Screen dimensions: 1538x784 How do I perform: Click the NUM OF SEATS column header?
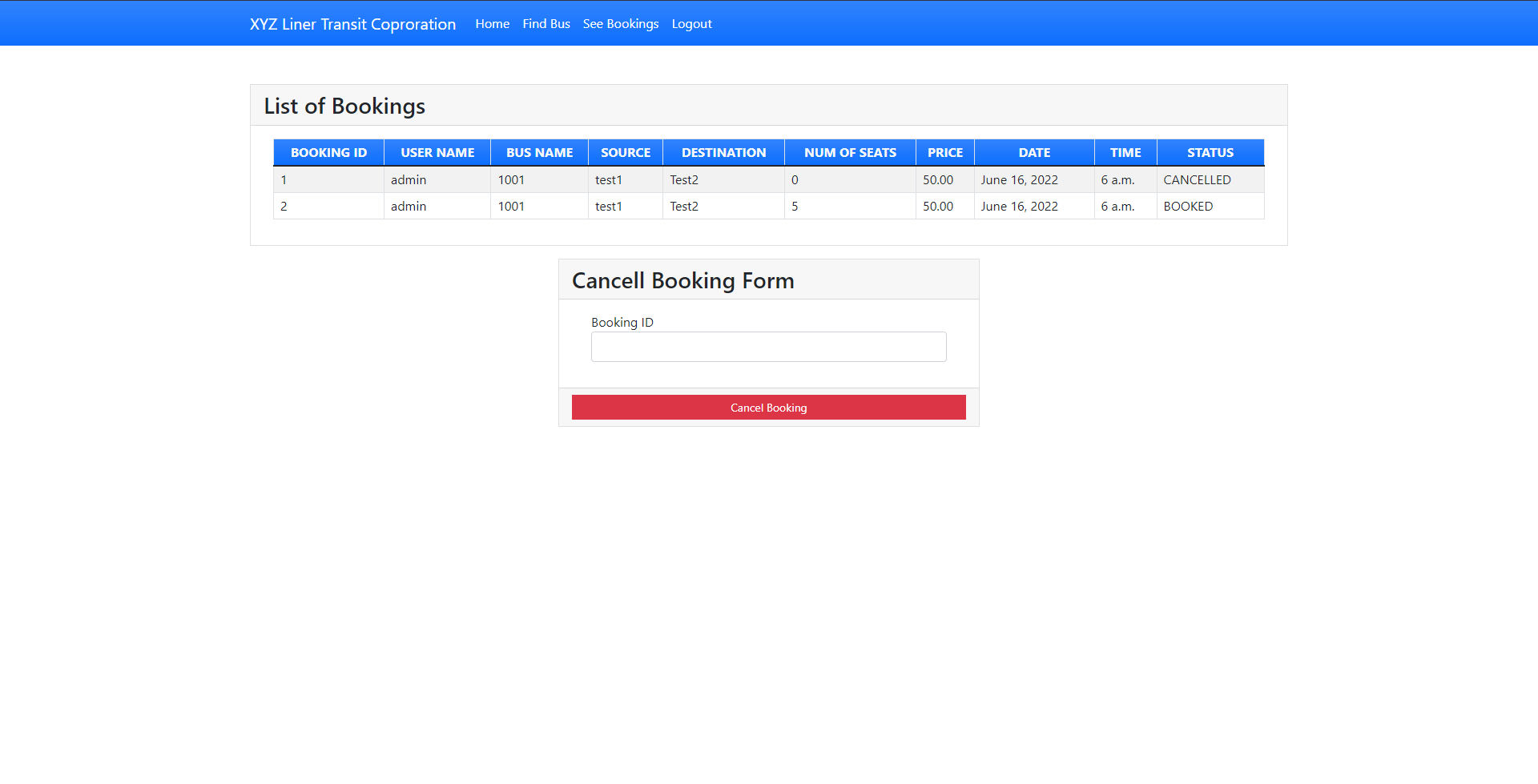tap(851, 153)
